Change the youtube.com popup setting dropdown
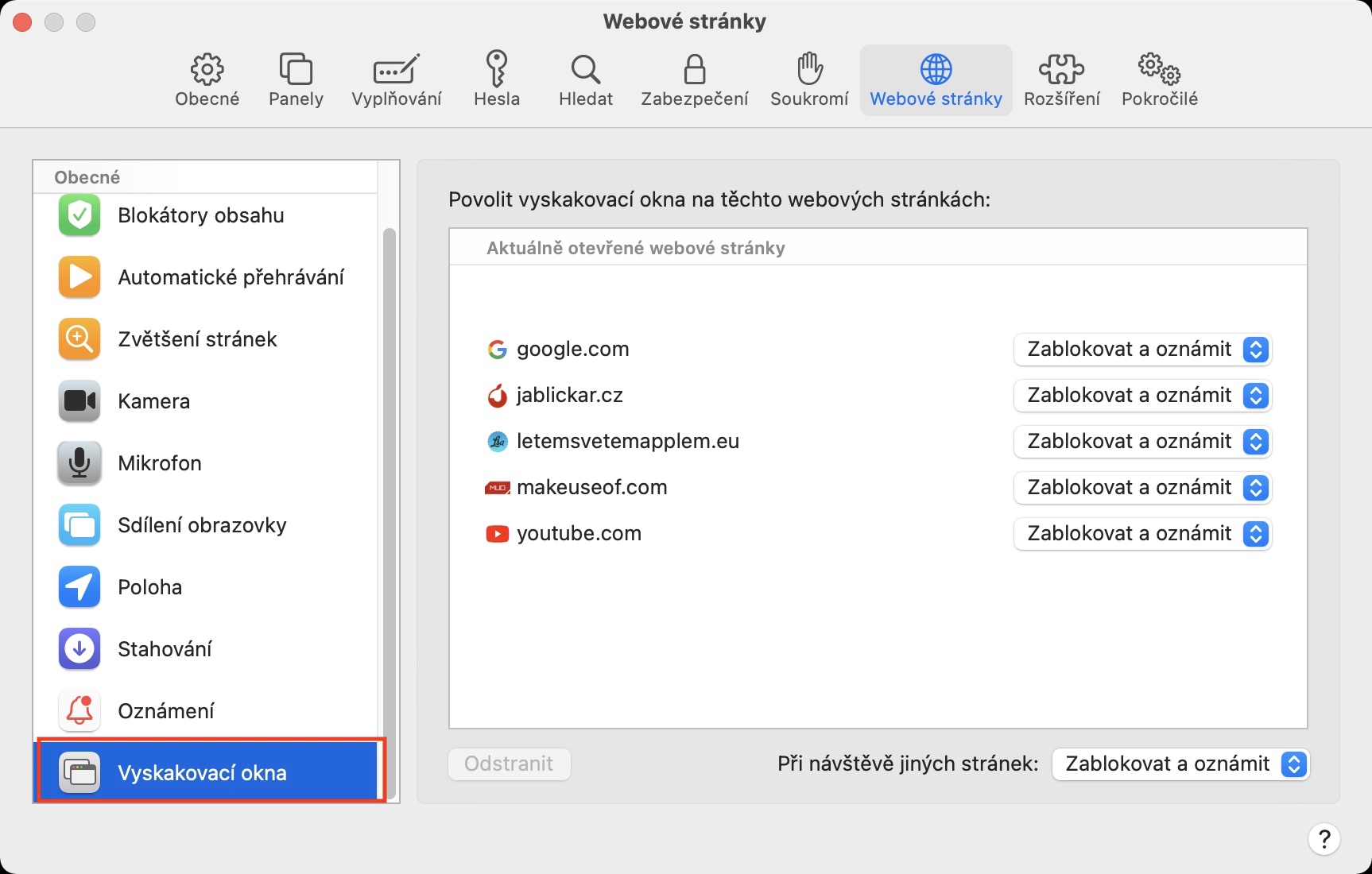Screen dimensions: 1372x874 [x=1142, y=534]
